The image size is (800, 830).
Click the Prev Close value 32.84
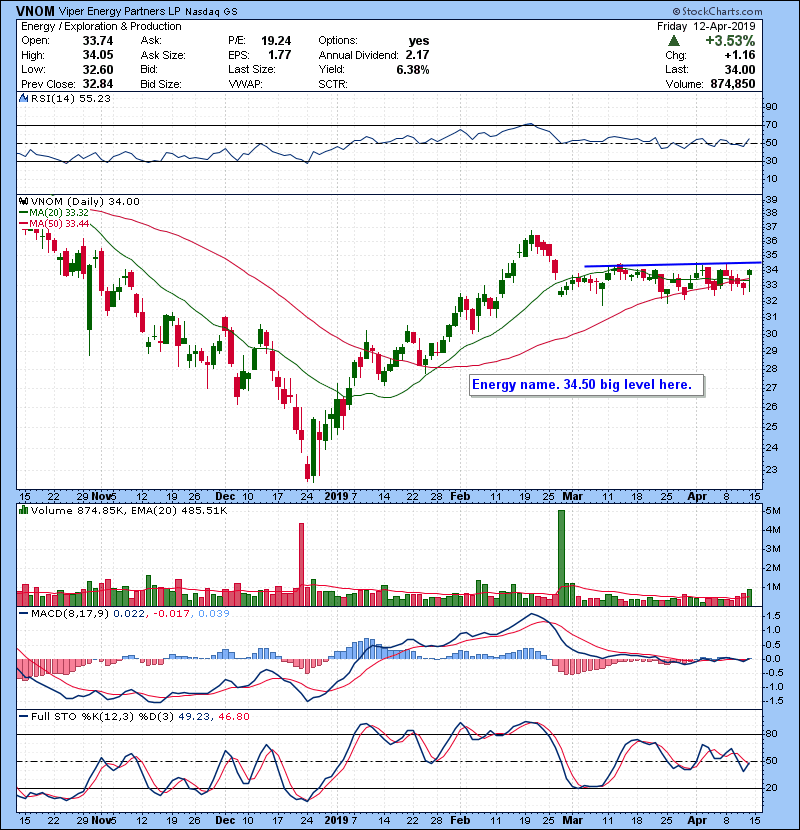(98, 84)
